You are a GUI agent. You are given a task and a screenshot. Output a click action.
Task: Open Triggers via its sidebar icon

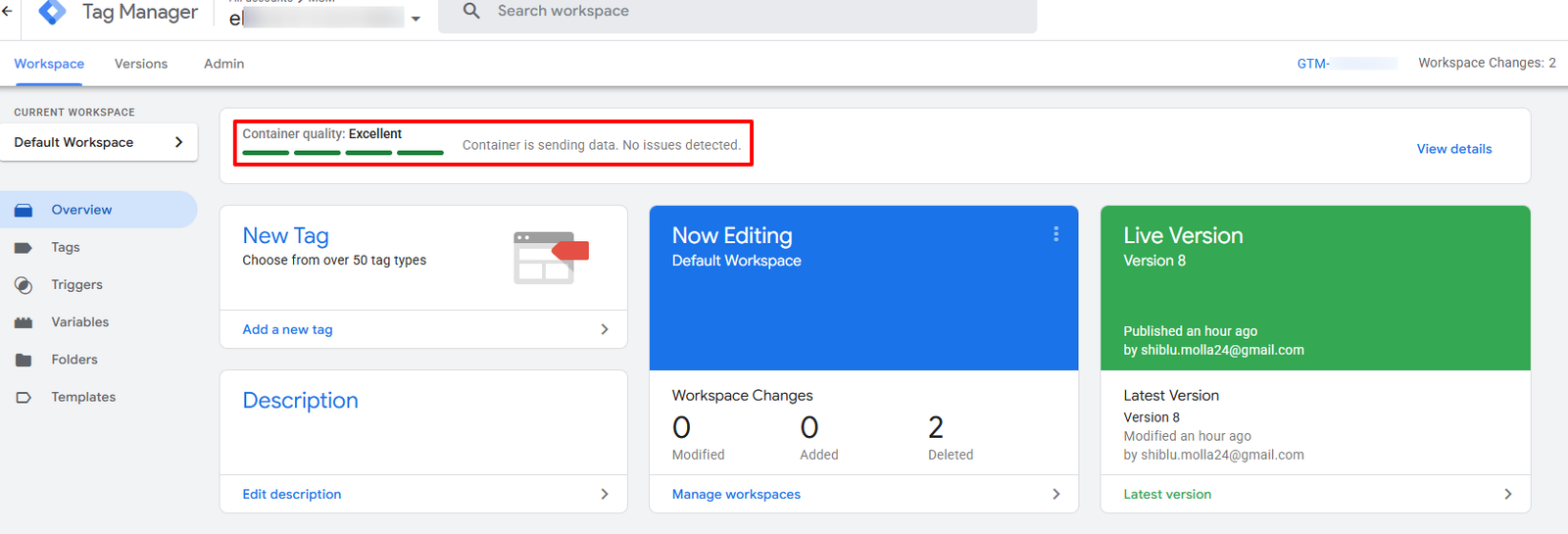tap(24, 285)
